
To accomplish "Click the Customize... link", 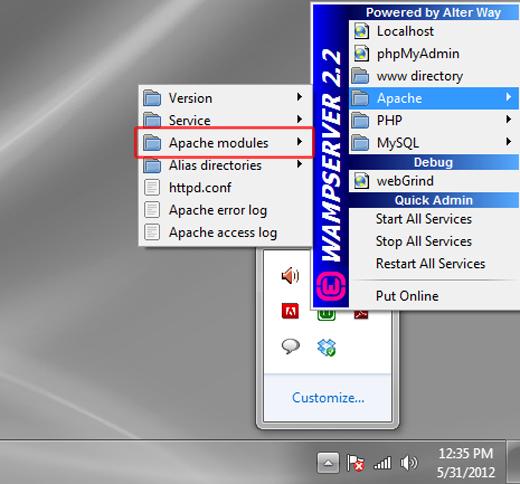I will [x=328, y=398].
